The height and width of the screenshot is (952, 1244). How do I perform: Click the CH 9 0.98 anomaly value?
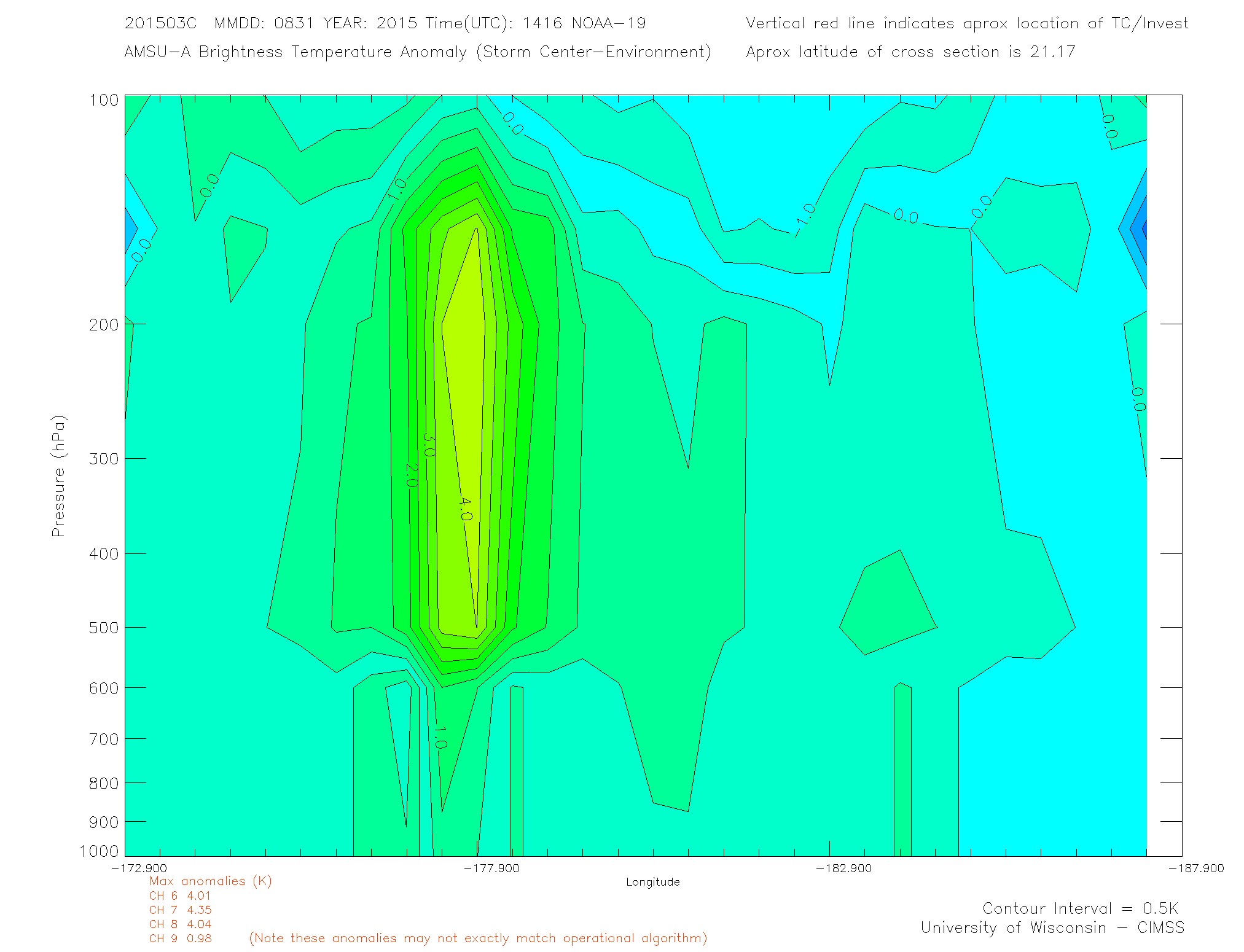click(x=180, y=938)
